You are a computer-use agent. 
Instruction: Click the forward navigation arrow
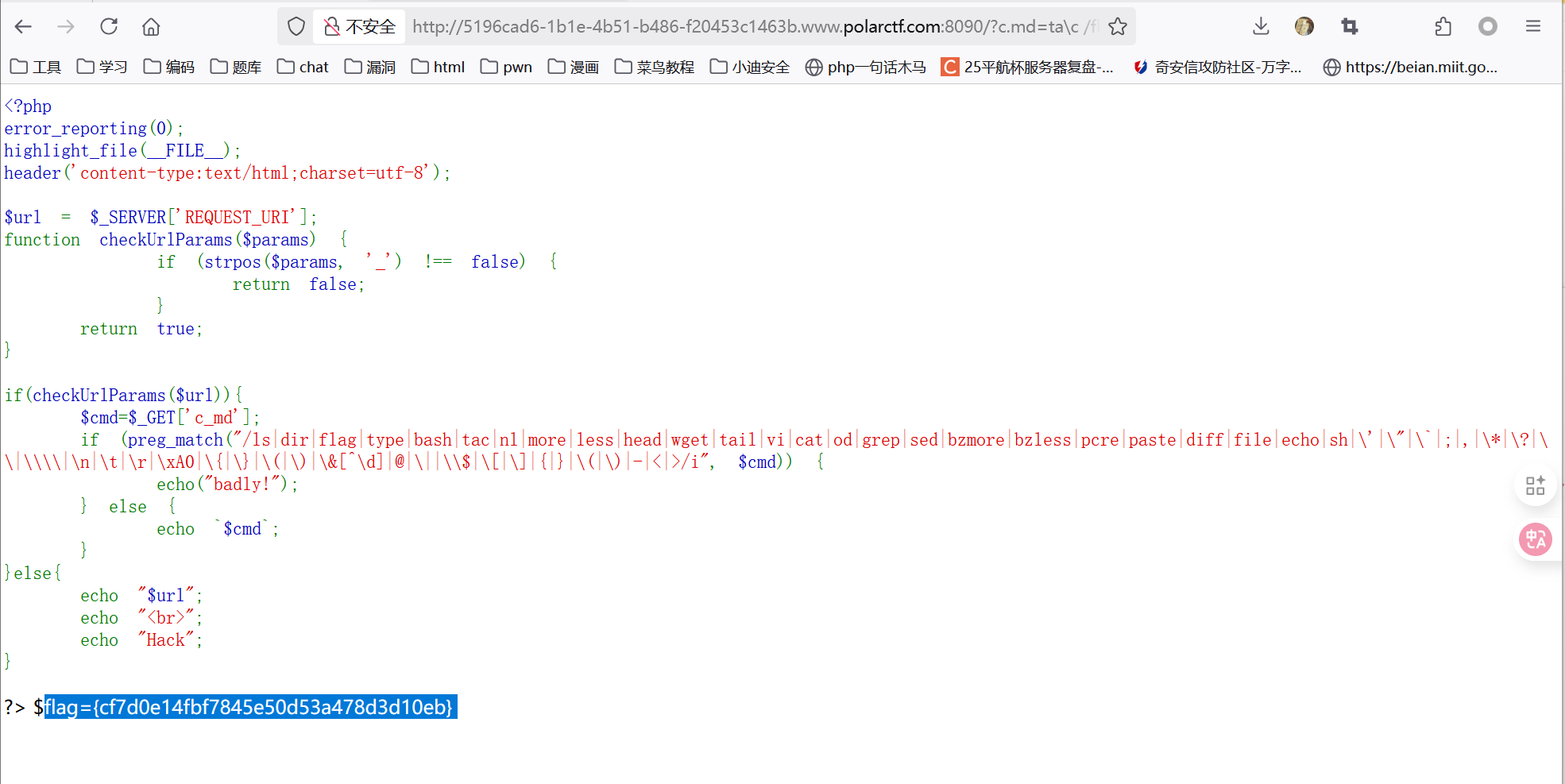(x=66, y=27)
